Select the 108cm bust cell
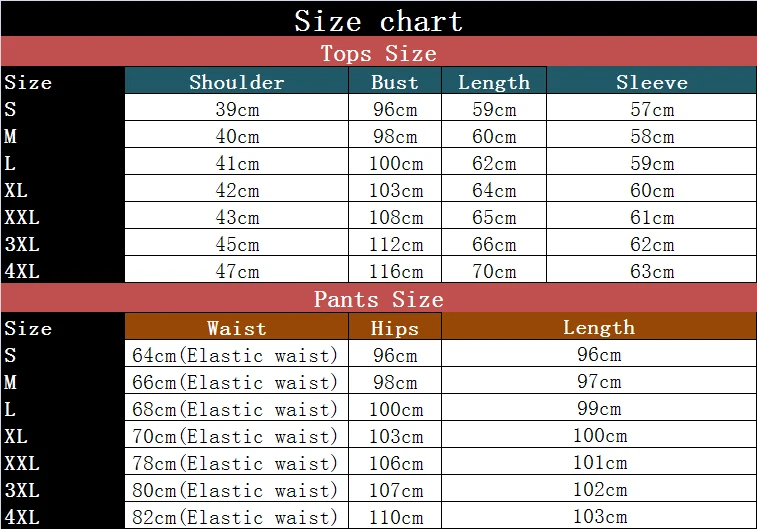Image resolution: width=757 pixels, height=529 pixels. click(x=395, y=217)
